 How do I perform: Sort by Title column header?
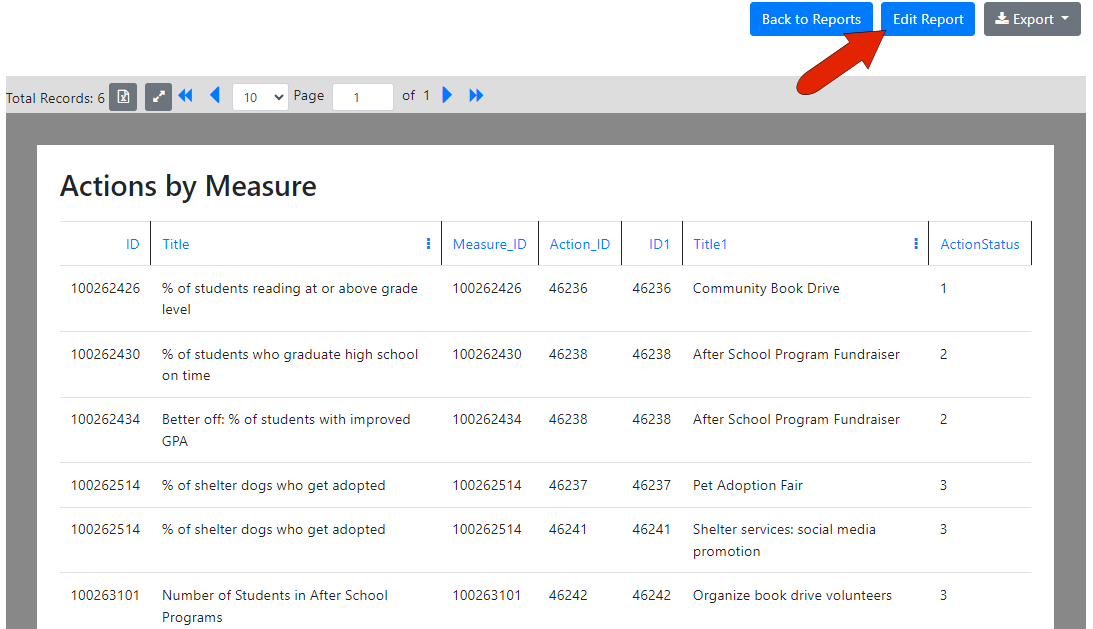[x=176, y=244]
